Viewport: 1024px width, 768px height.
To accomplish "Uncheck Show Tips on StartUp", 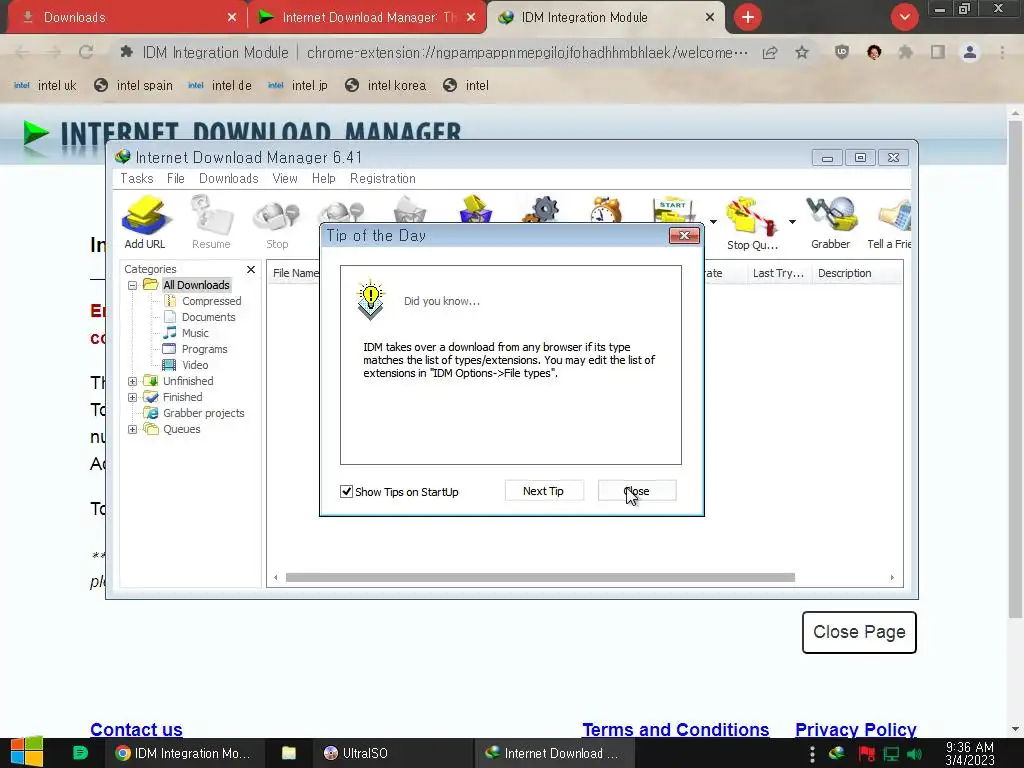I will [x=347, y=492].
